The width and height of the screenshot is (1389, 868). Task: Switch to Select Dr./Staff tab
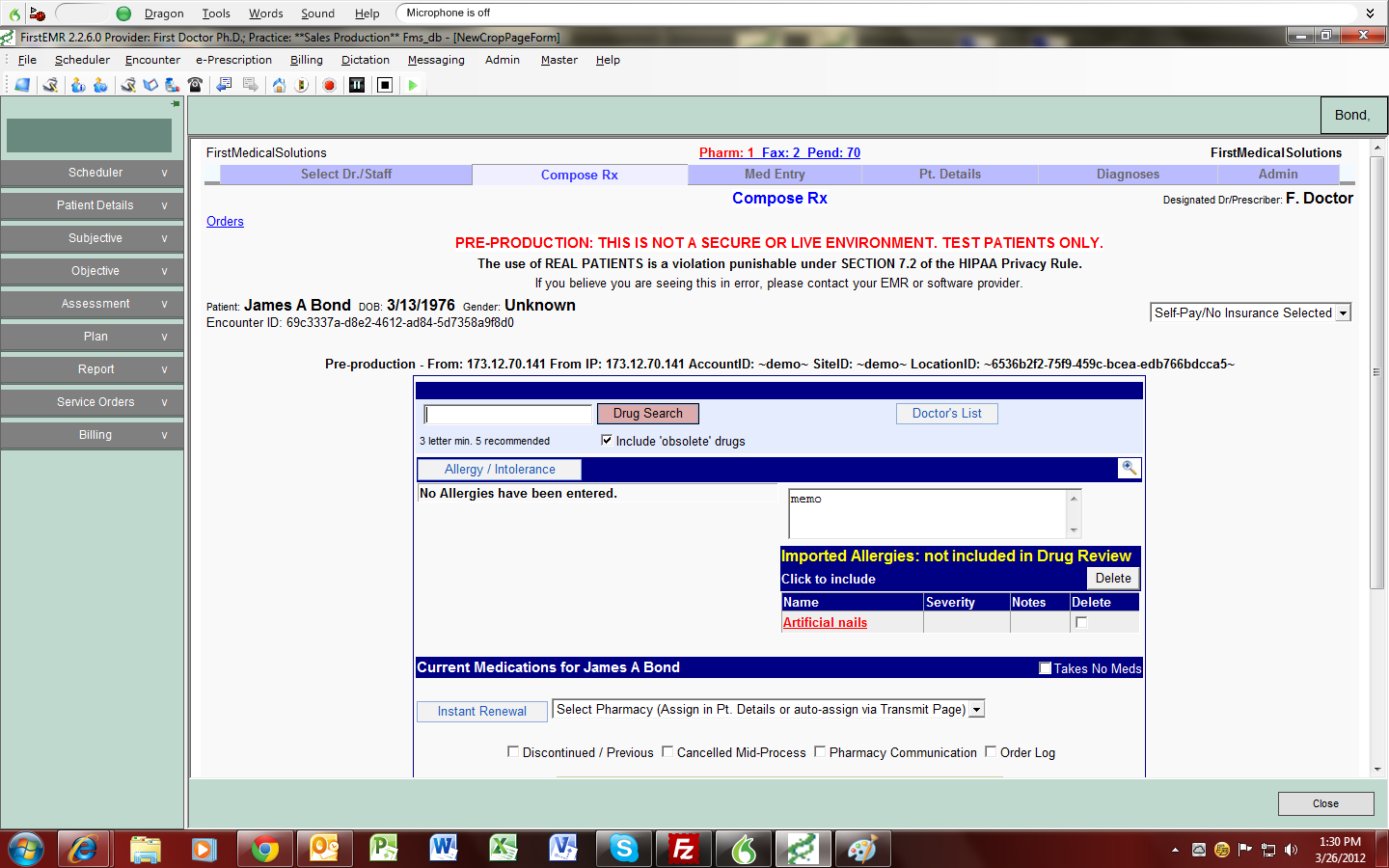346,175
